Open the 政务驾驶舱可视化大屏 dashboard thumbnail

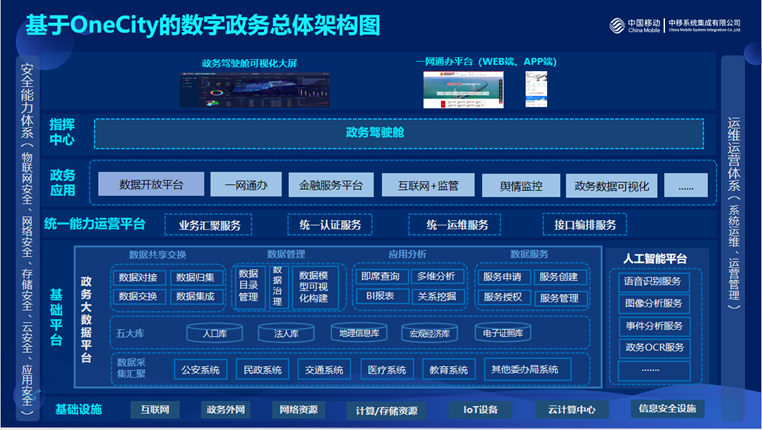(x=255, y=90)
